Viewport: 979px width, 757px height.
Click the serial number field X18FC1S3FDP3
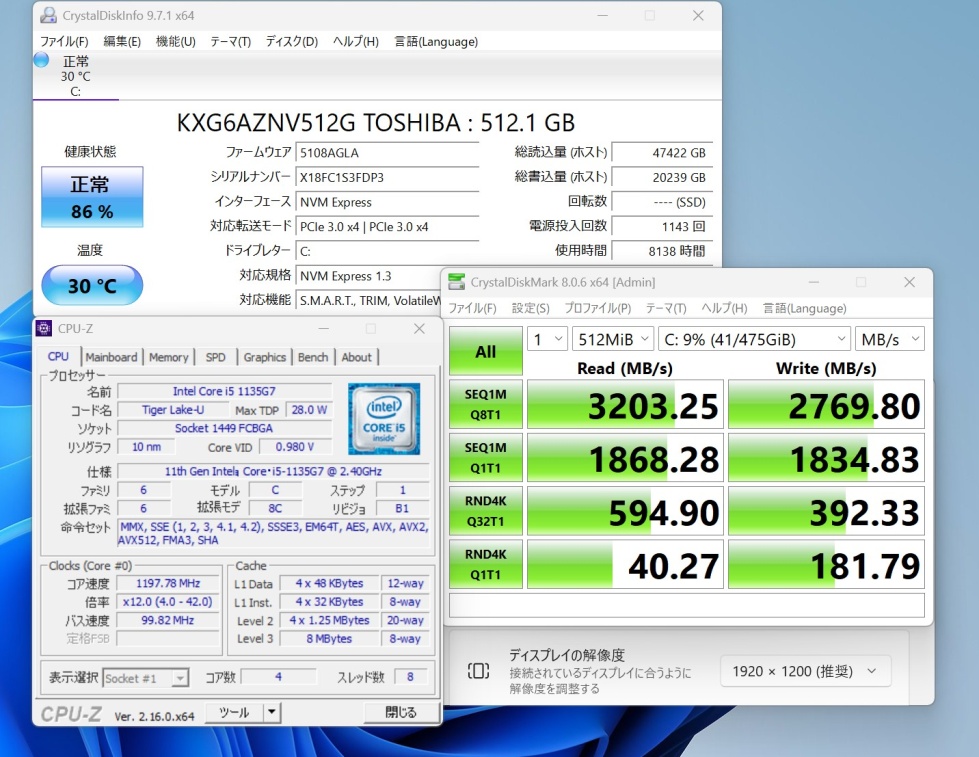(387, 177)
